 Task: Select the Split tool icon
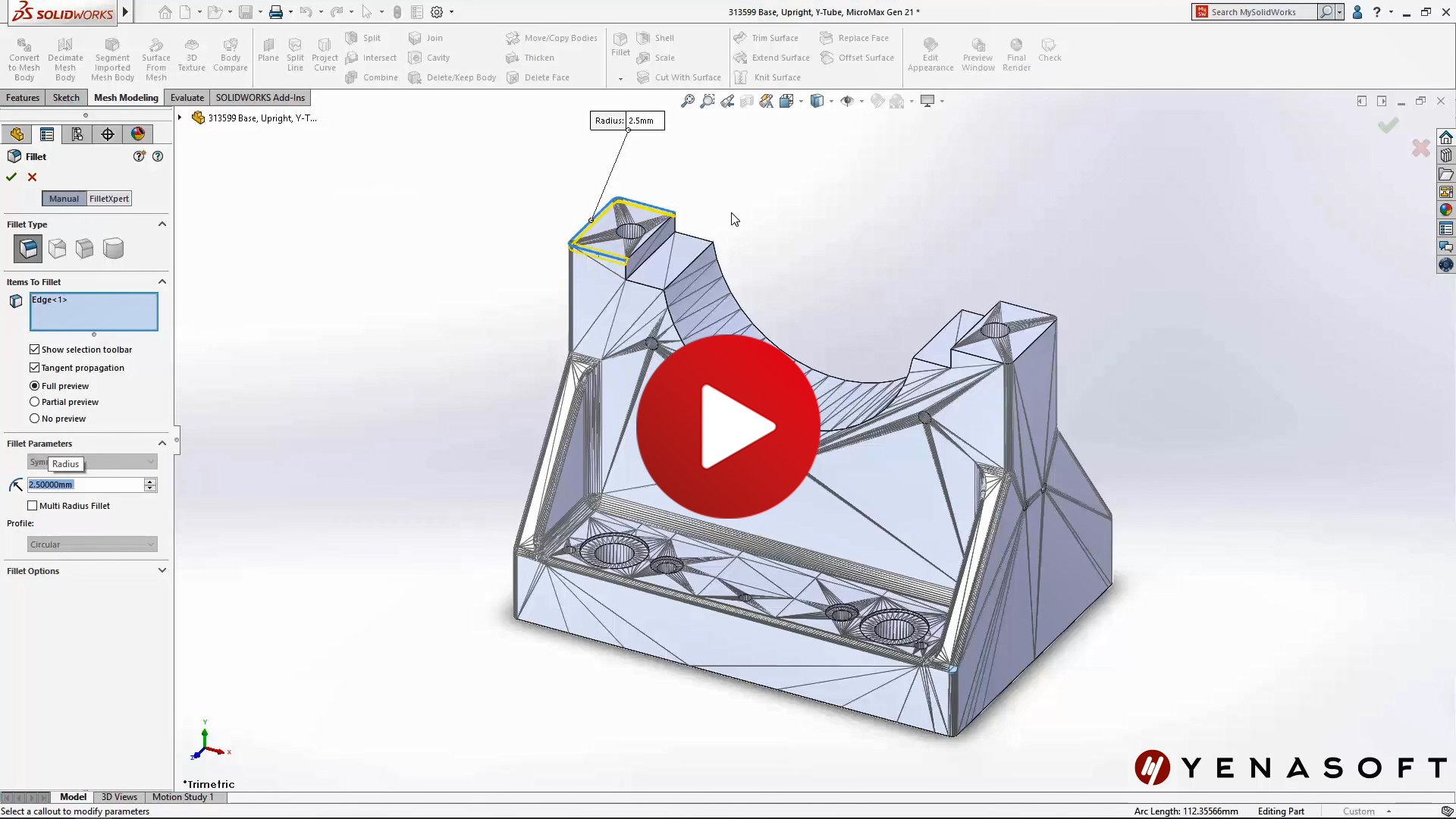point(352,38)
